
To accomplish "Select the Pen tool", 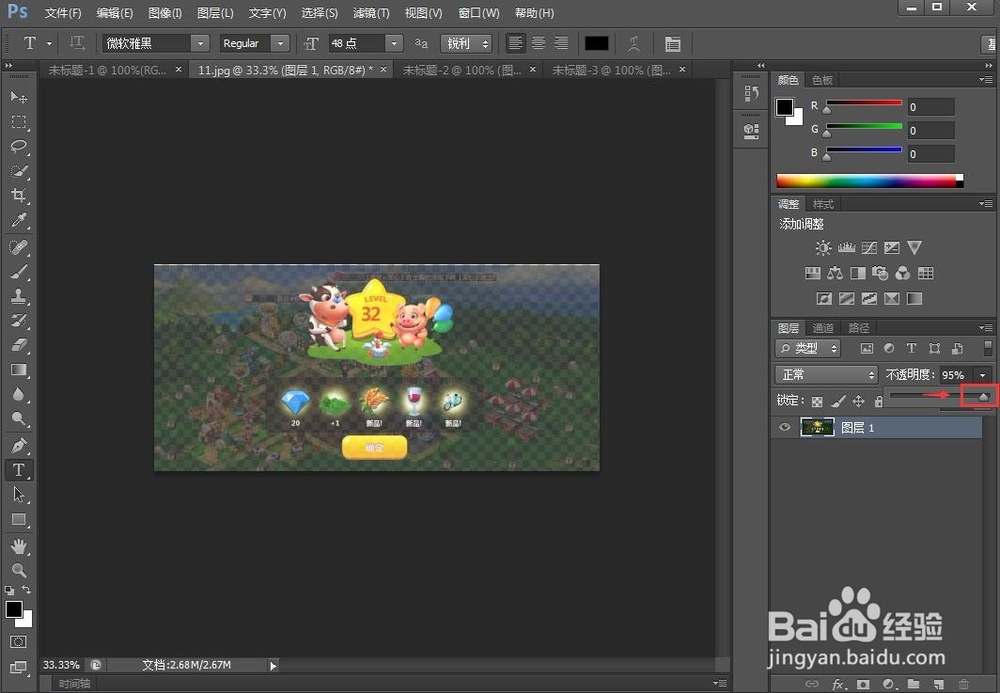I will click(18, 445).
